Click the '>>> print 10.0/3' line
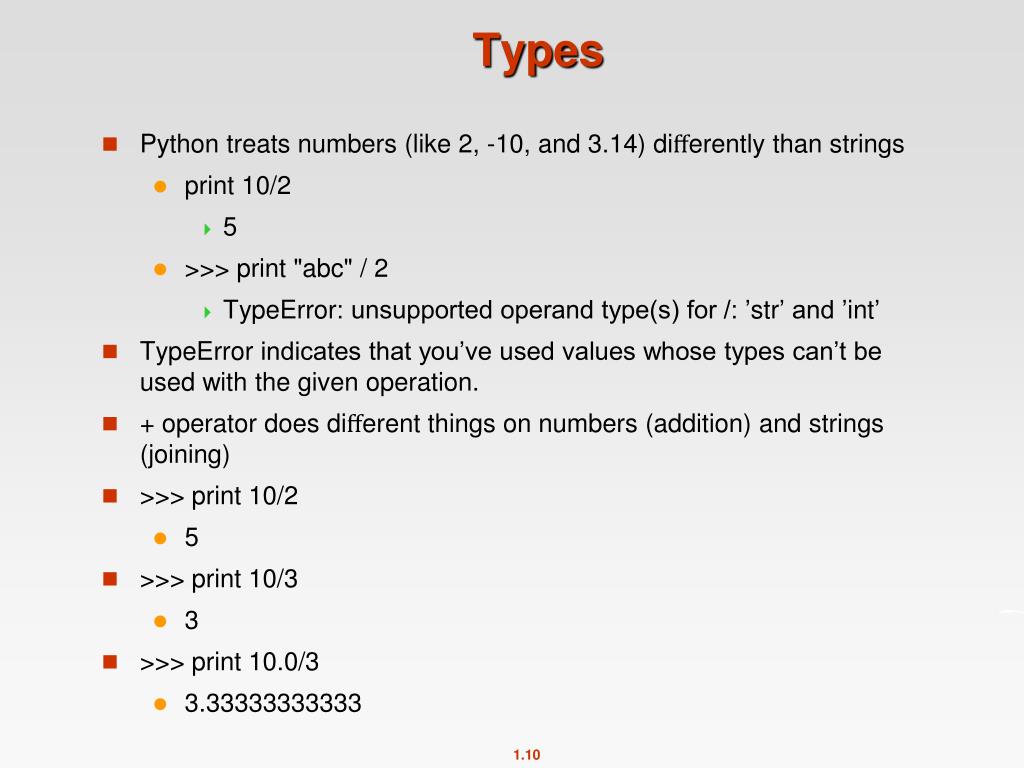Screen dimensions: 1024x768 [x=229, y=662]
